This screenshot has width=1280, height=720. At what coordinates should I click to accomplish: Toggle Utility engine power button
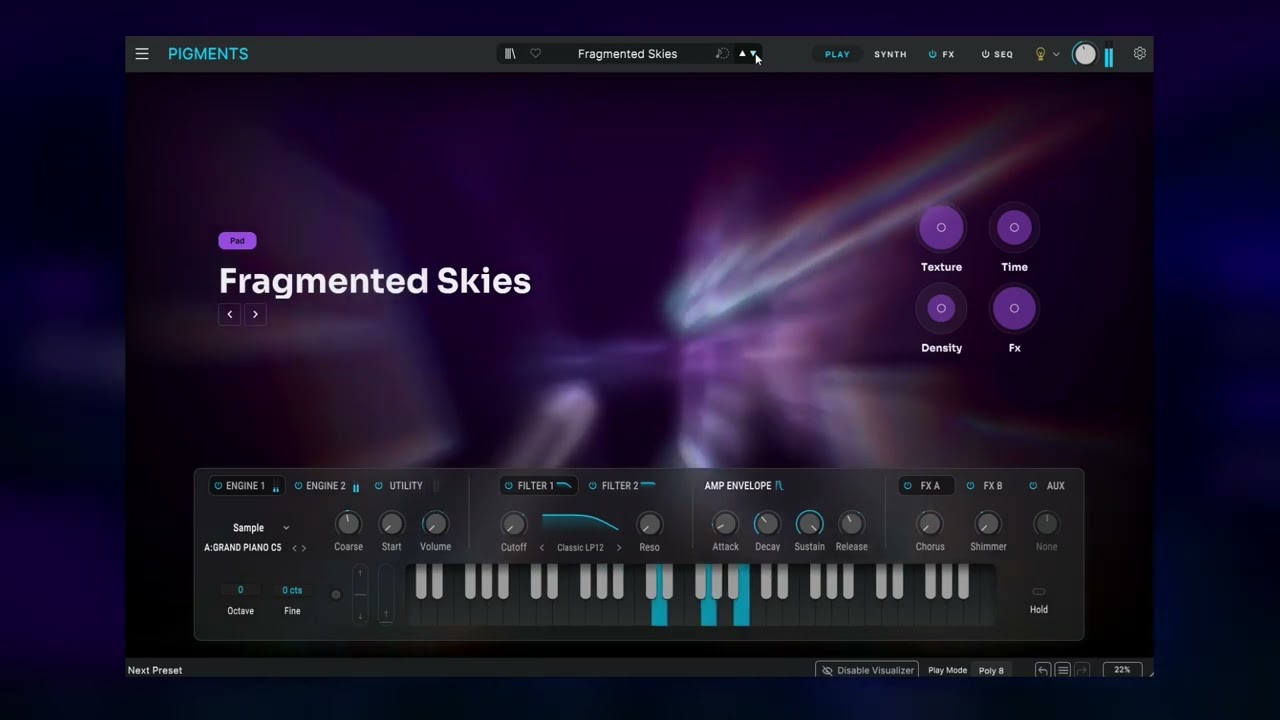tap(379, 486)
